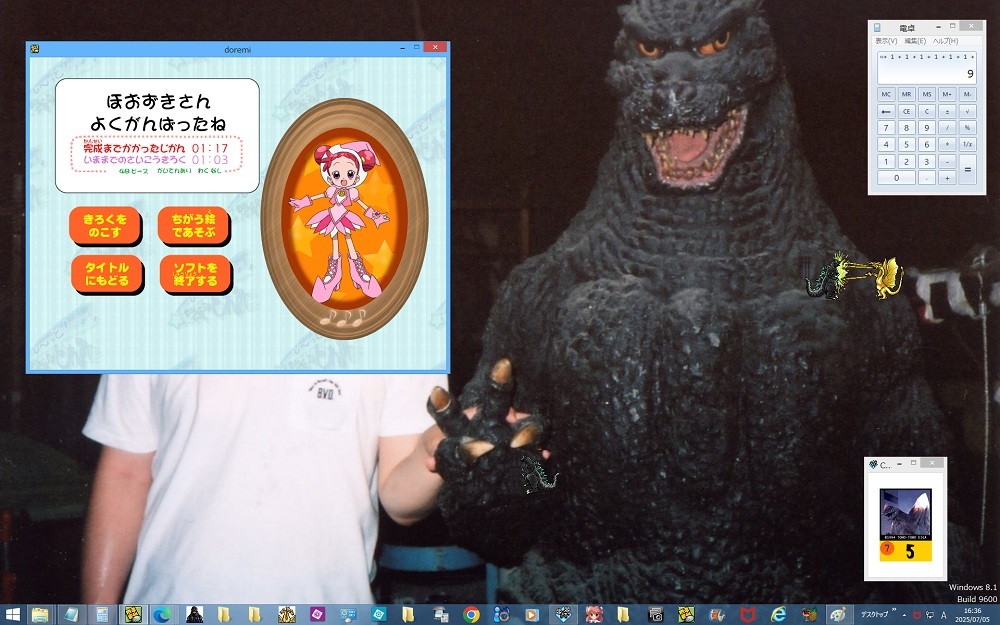The image size is (1000, 625).
Task: Click the plus key on calculator
Action: pyautogui.click(x=947, y=178)
